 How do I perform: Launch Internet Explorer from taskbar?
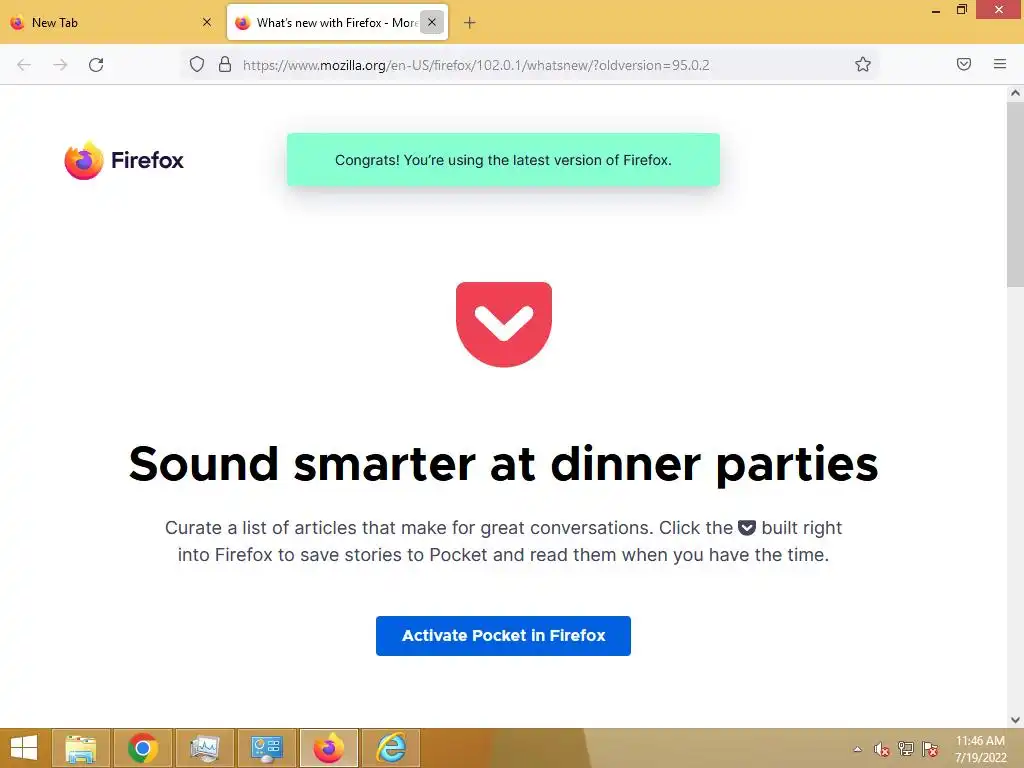point(391,748)
